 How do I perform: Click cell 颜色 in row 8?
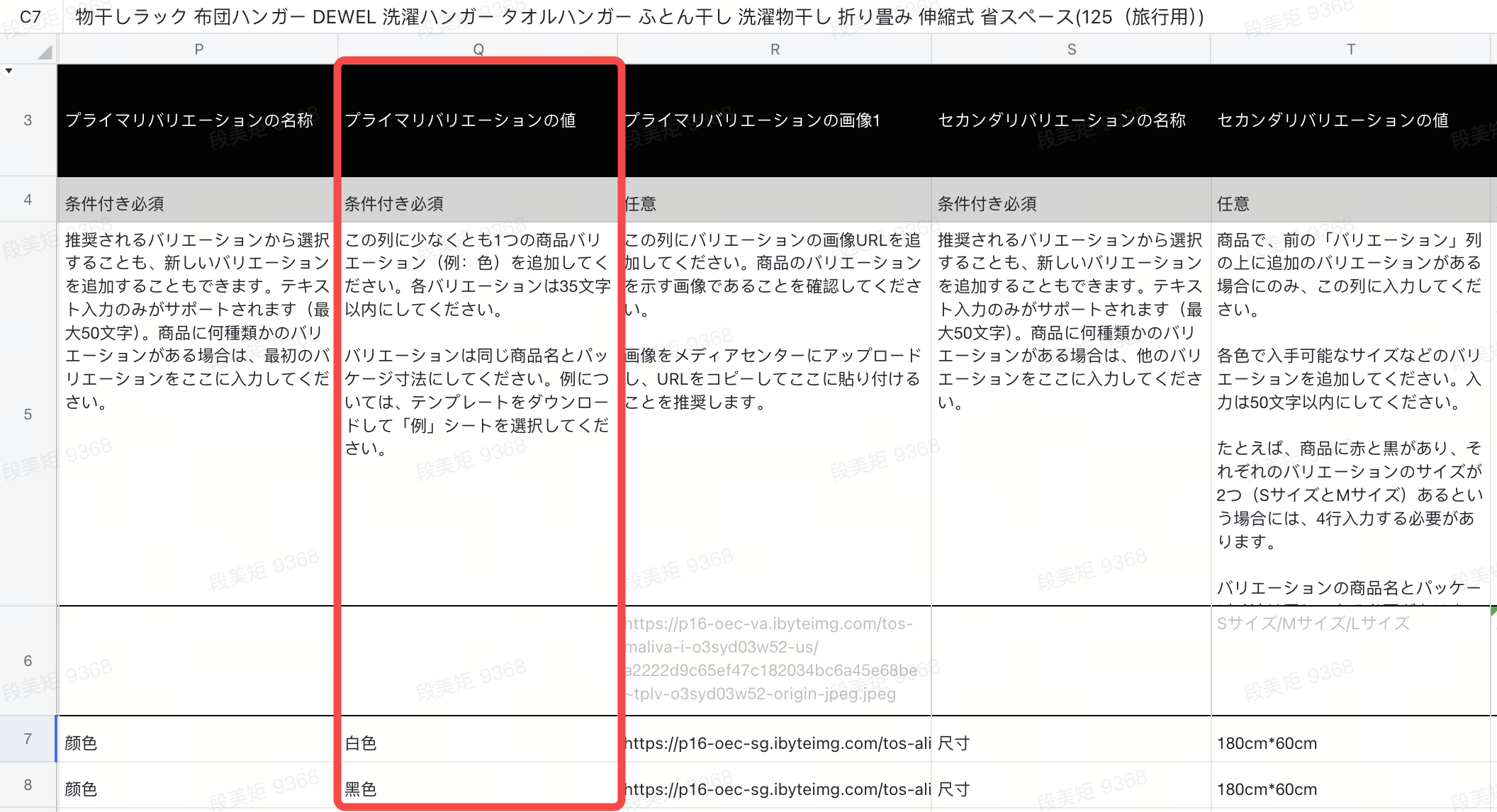[198, 786]
